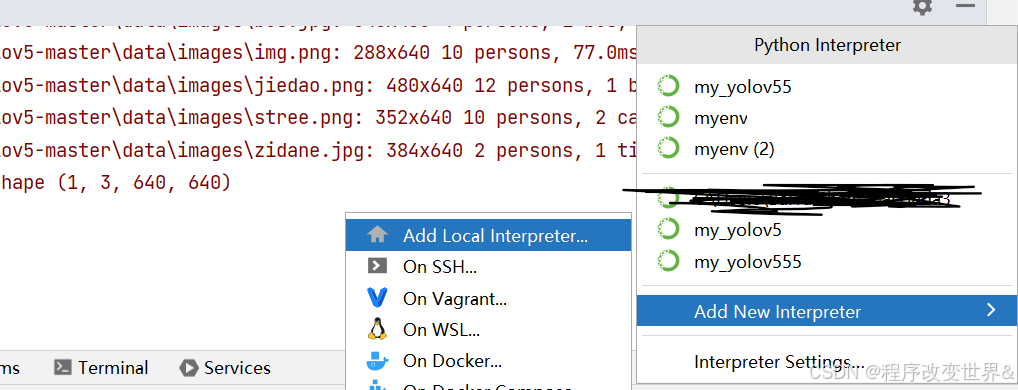The height and width of the screenshot is (390, 1018).
Task: Click green conda icon beside my_yolov5
Action: 668,229
